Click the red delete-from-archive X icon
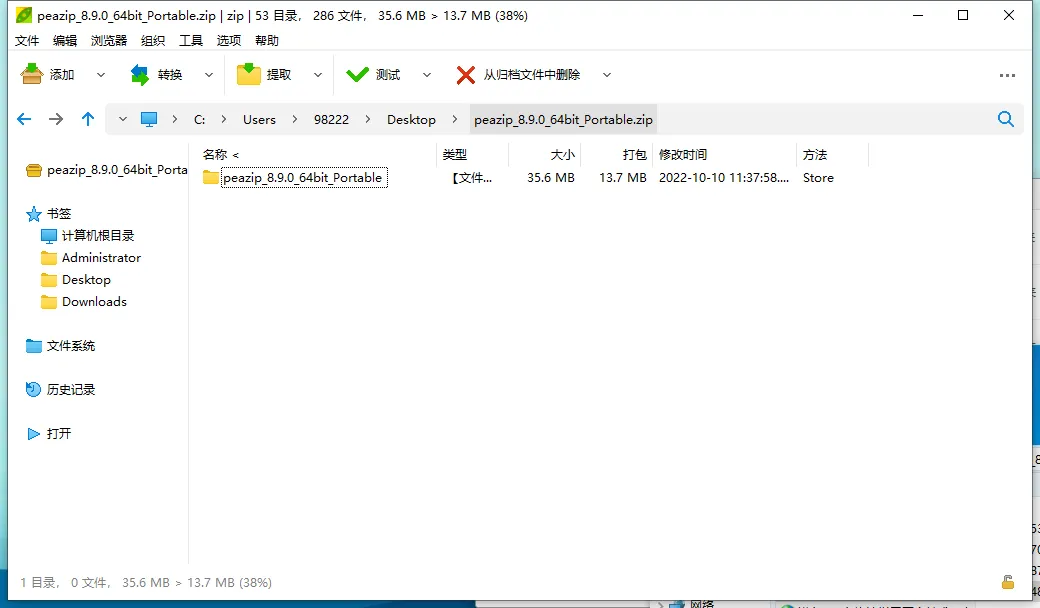The height and width of the screenshot is (608, 1040). coord(466,74)
